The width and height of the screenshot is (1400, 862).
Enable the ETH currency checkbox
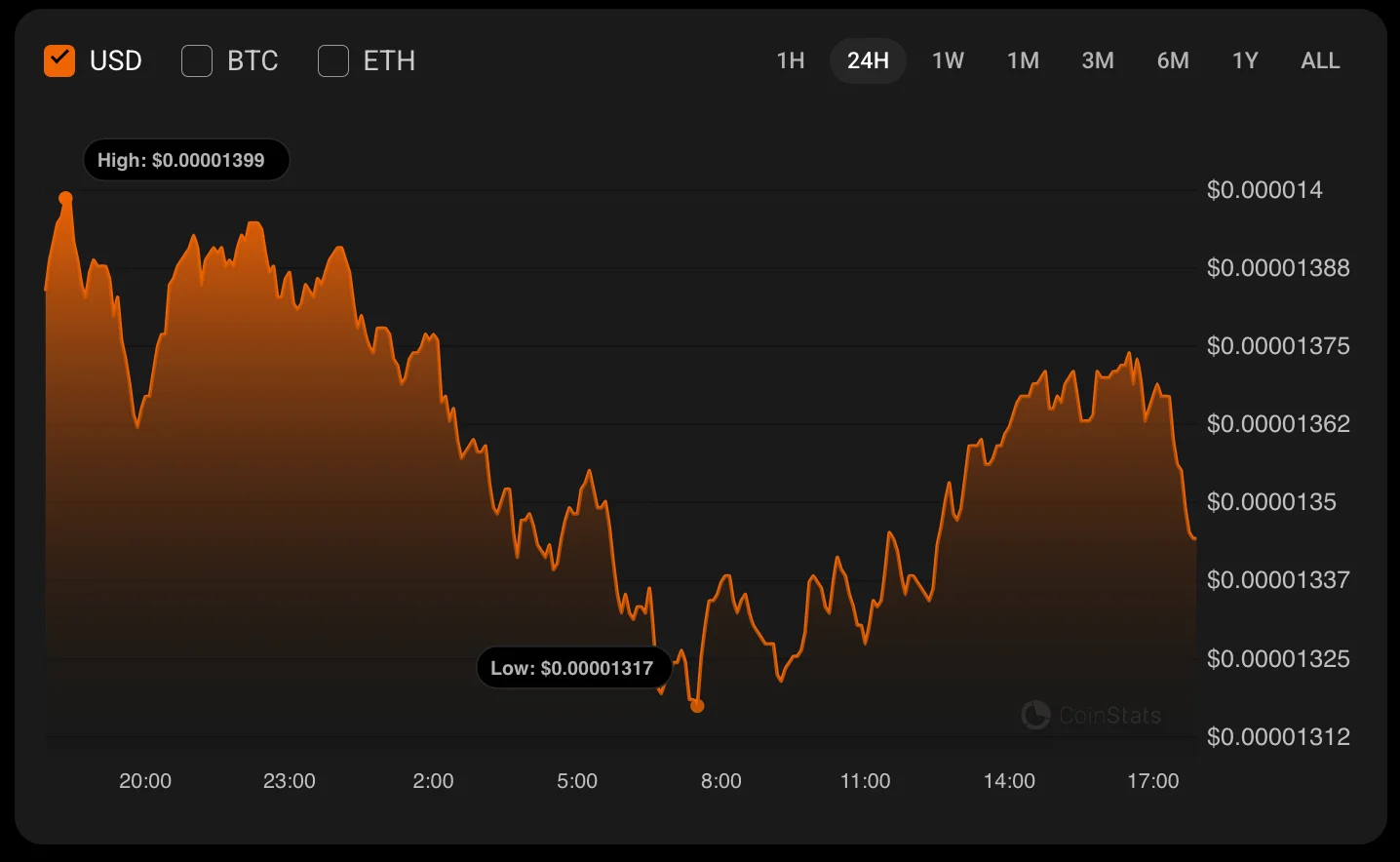(333, 60)
